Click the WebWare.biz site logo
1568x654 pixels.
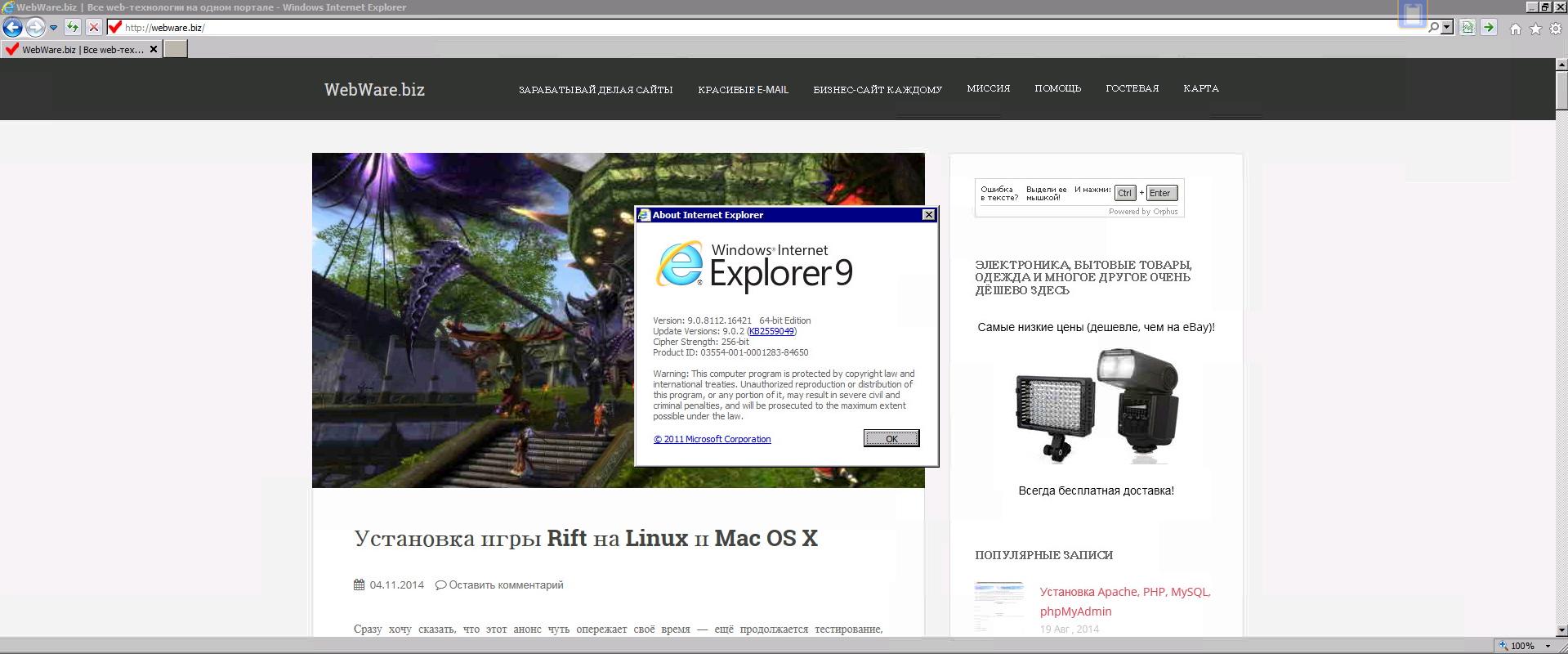coord(374,89)
